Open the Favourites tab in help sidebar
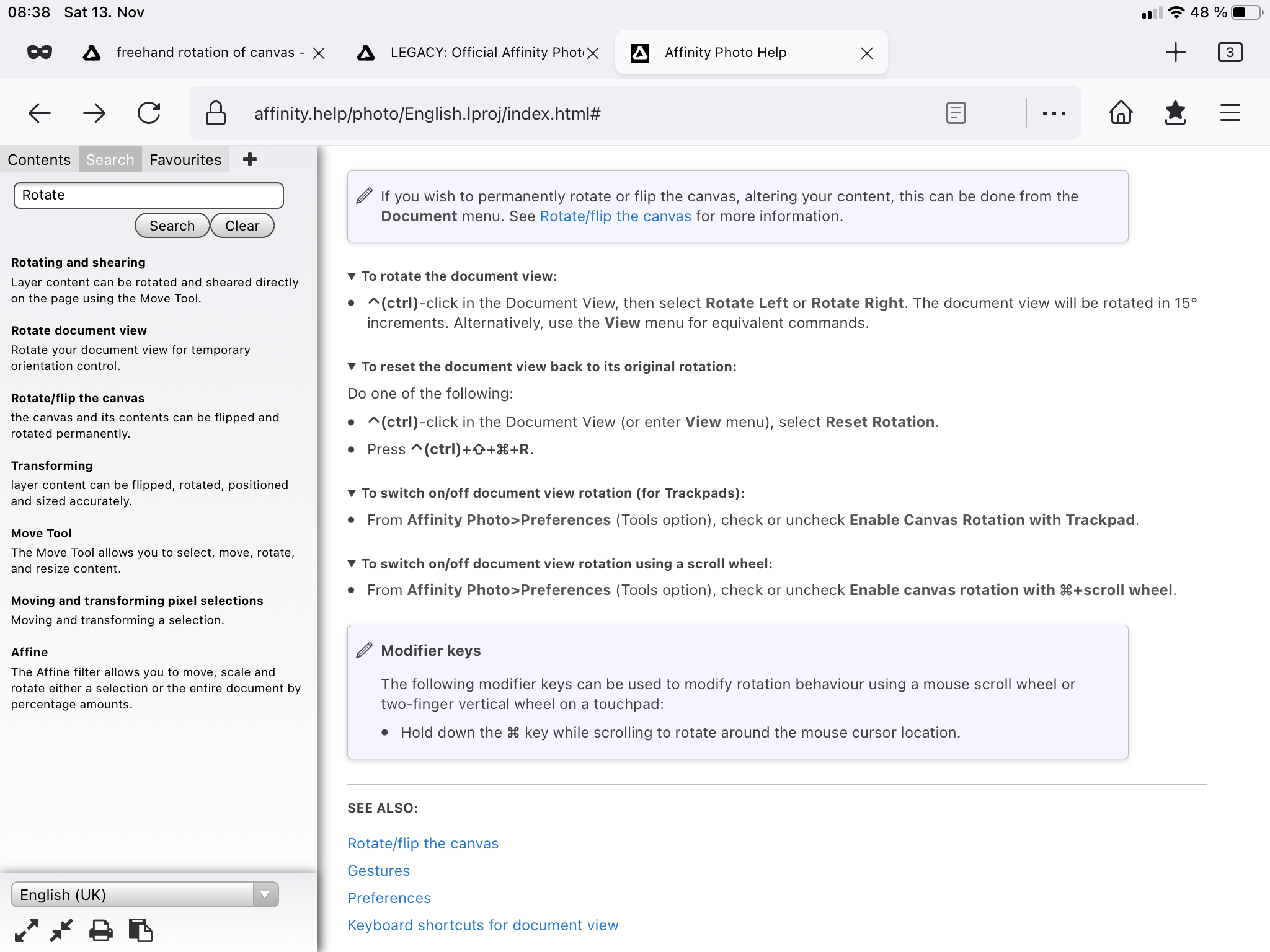The width and height of the screenshot is (1270, 952). 185,160
